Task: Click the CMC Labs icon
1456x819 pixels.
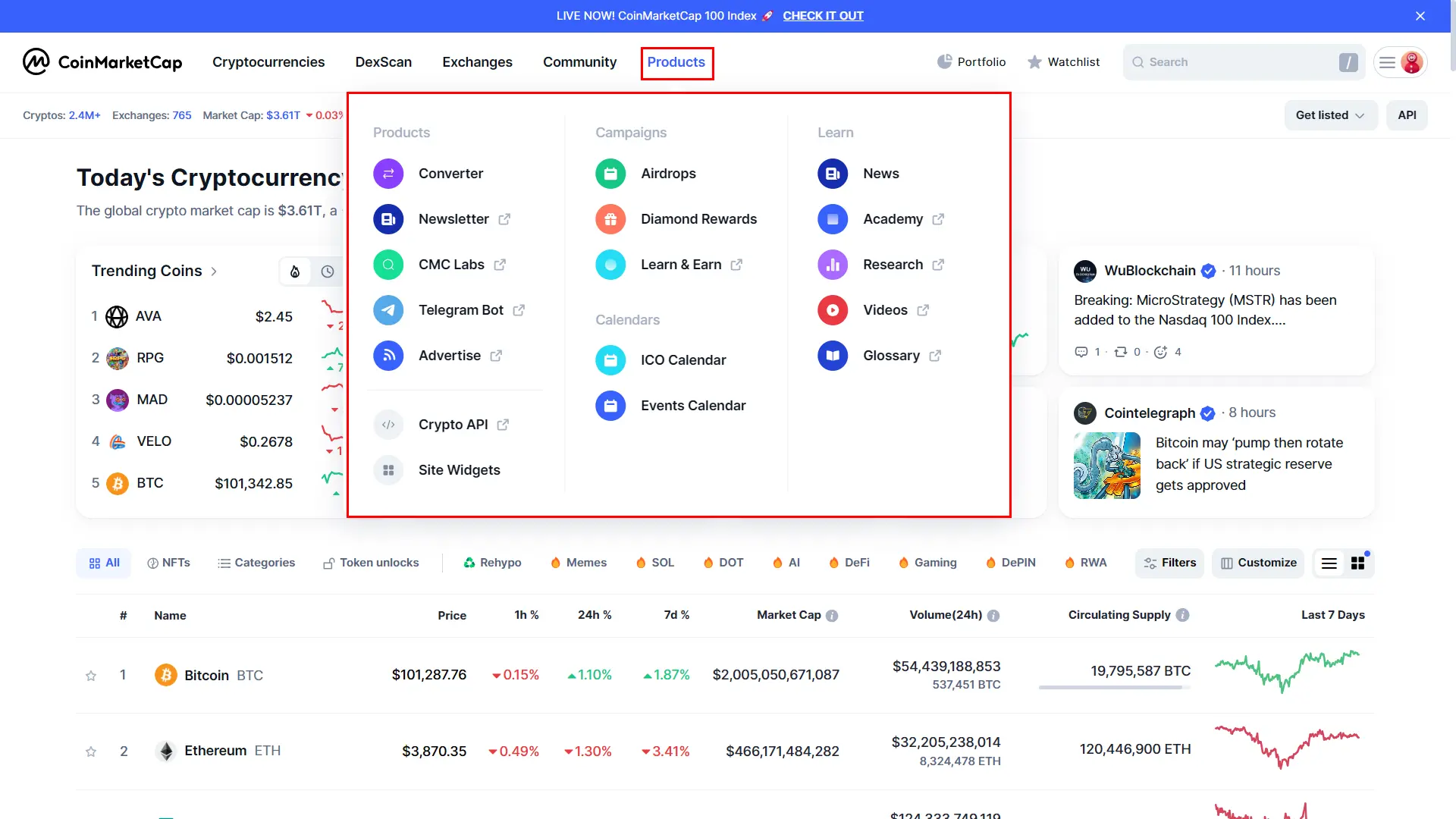Action: tap(388, 264)
